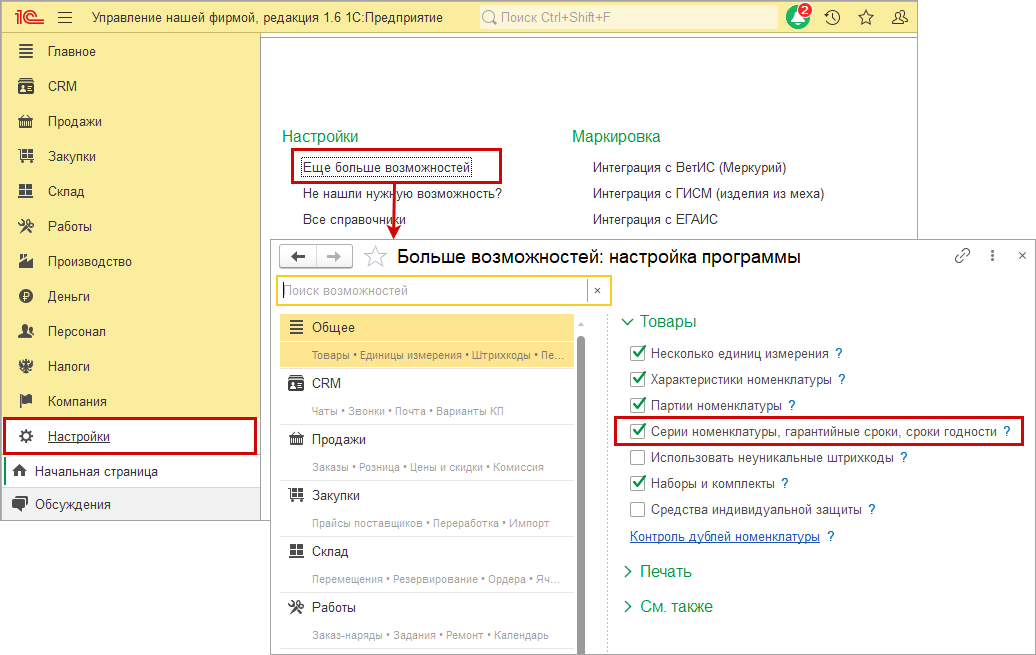Toggle Несколько единиц измерения checkbox
Screen dimensions: 1036x655
638,353
